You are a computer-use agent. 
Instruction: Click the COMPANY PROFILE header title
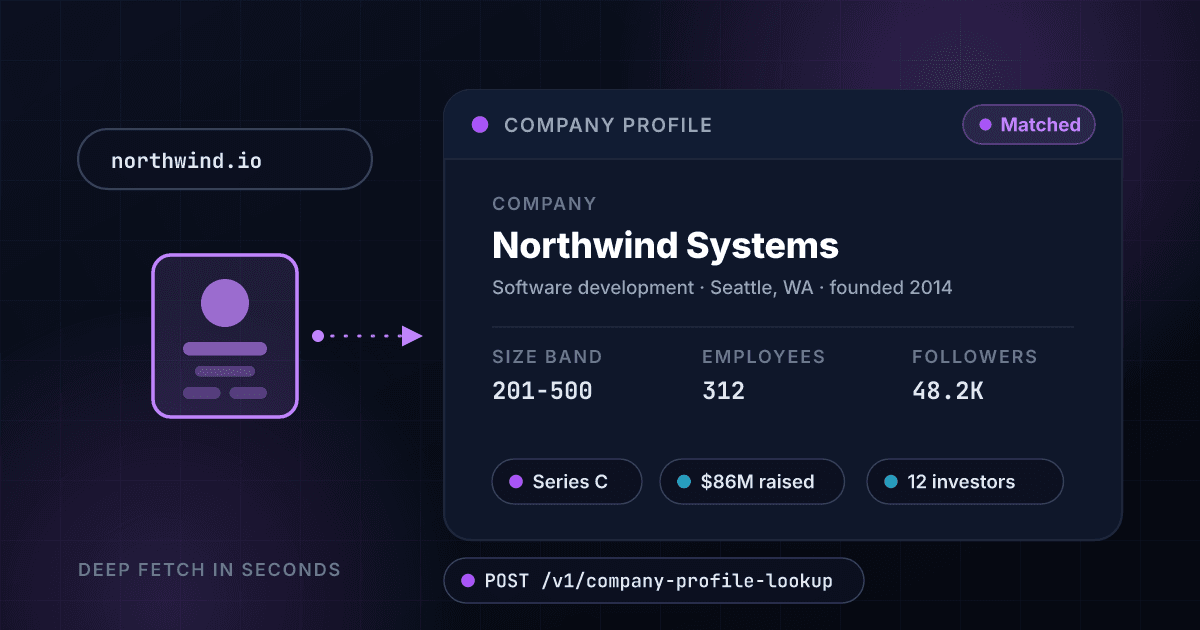608,125
